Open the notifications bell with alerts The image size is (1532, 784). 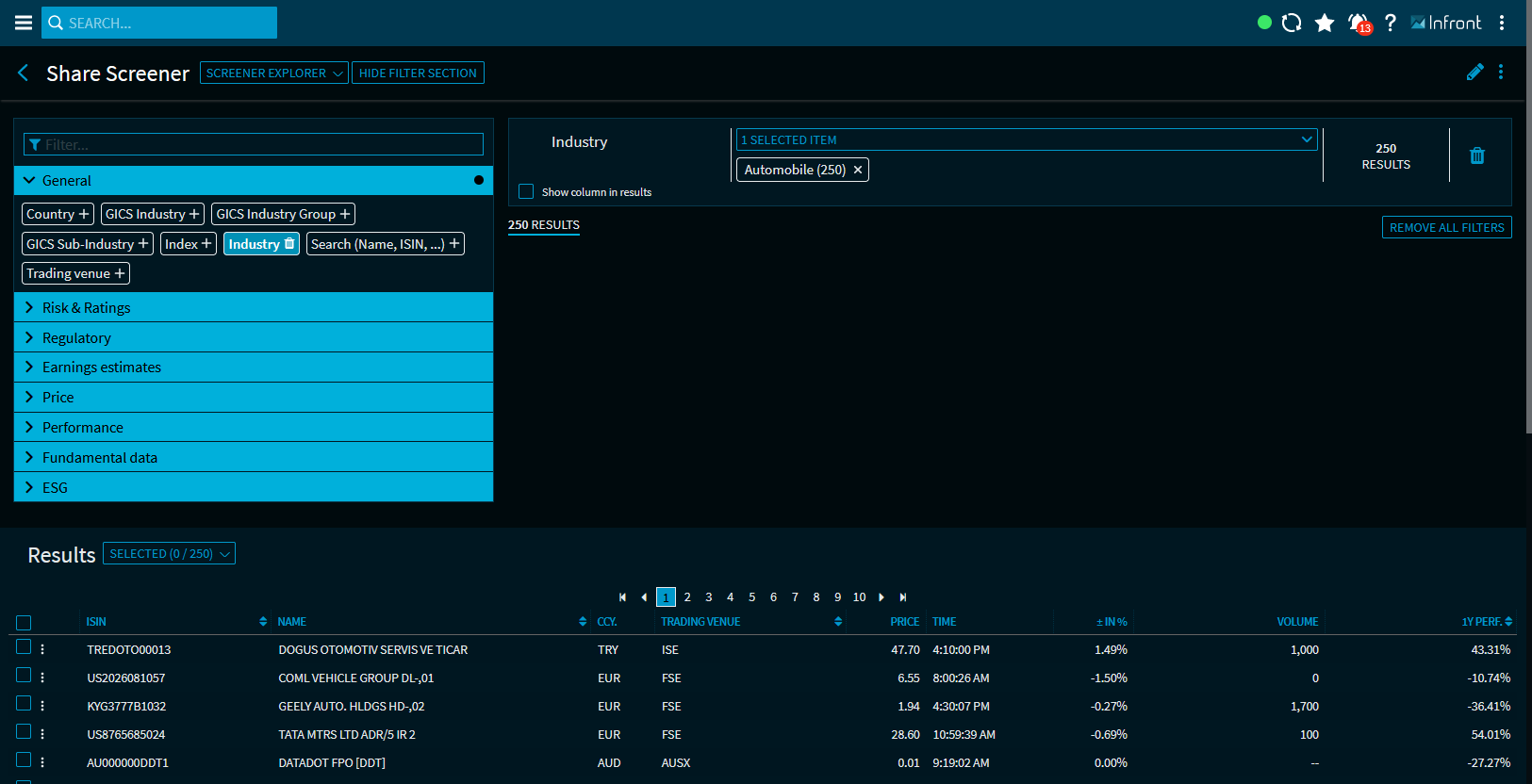click(1359, 23)
